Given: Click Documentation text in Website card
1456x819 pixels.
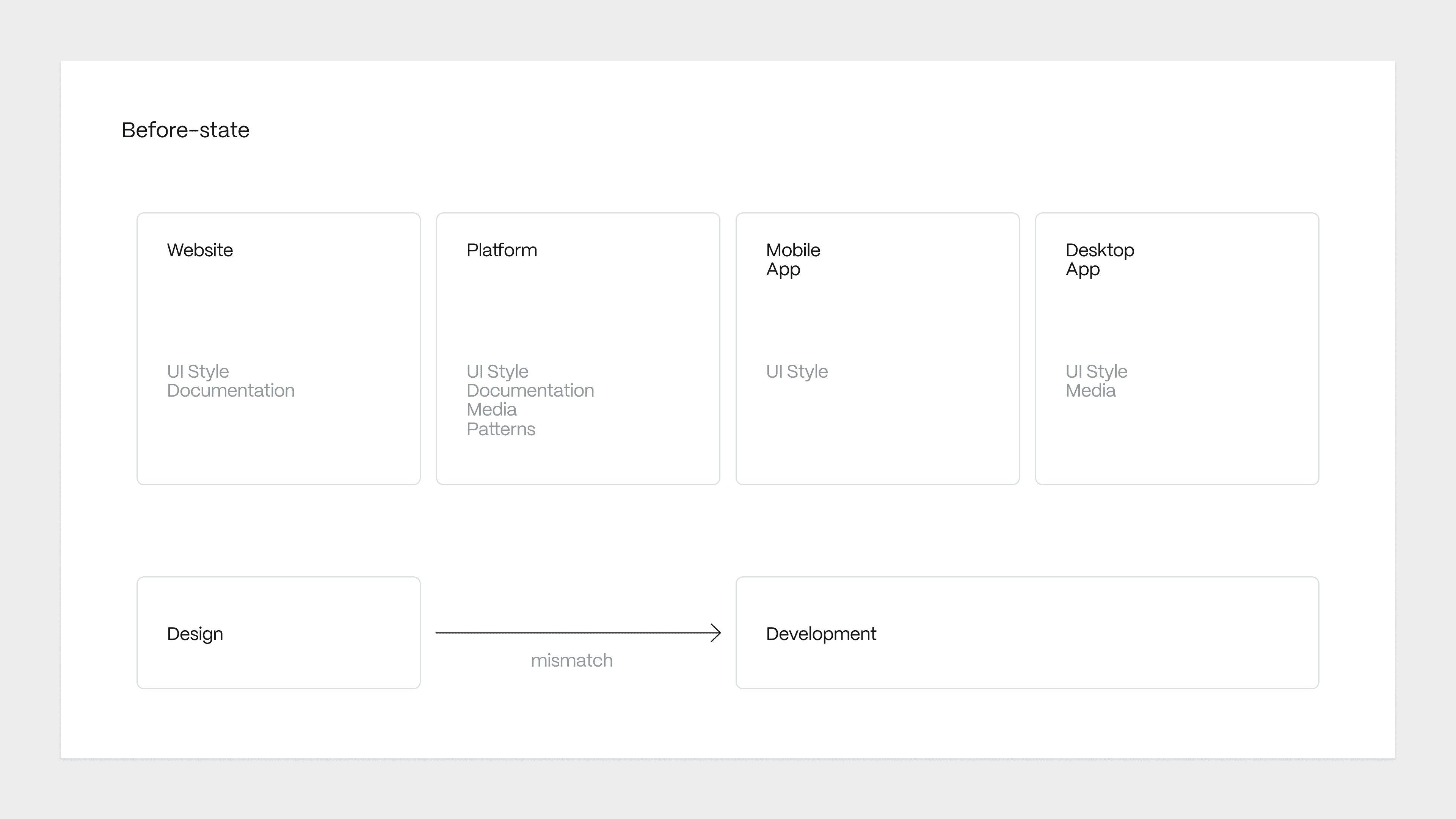Looking at the screenshot, I should click(231, 391).
